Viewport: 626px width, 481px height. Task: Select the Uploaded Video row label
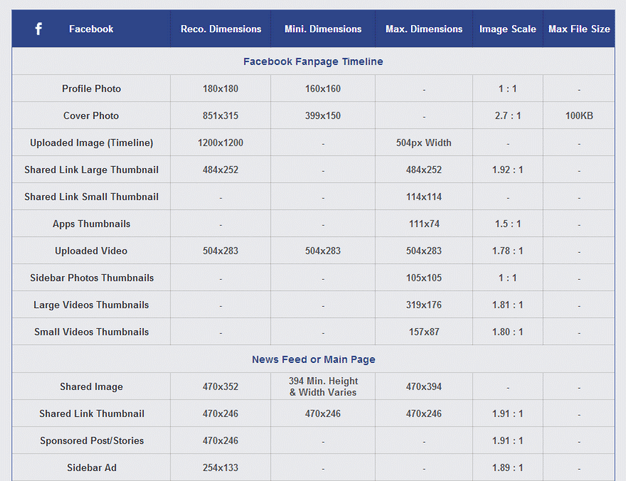[x=91, y=251]
